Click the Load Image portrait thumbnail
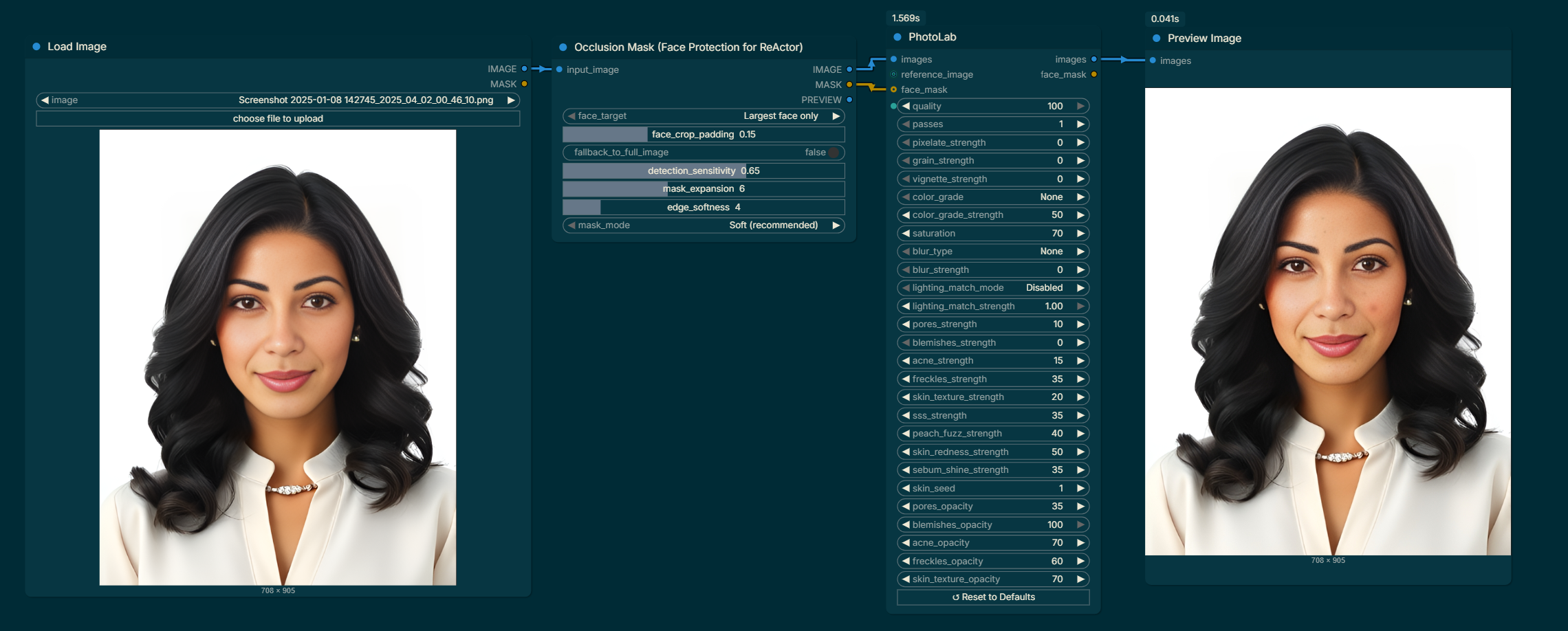Viewport: 1568px width, 631px height. 278,357
